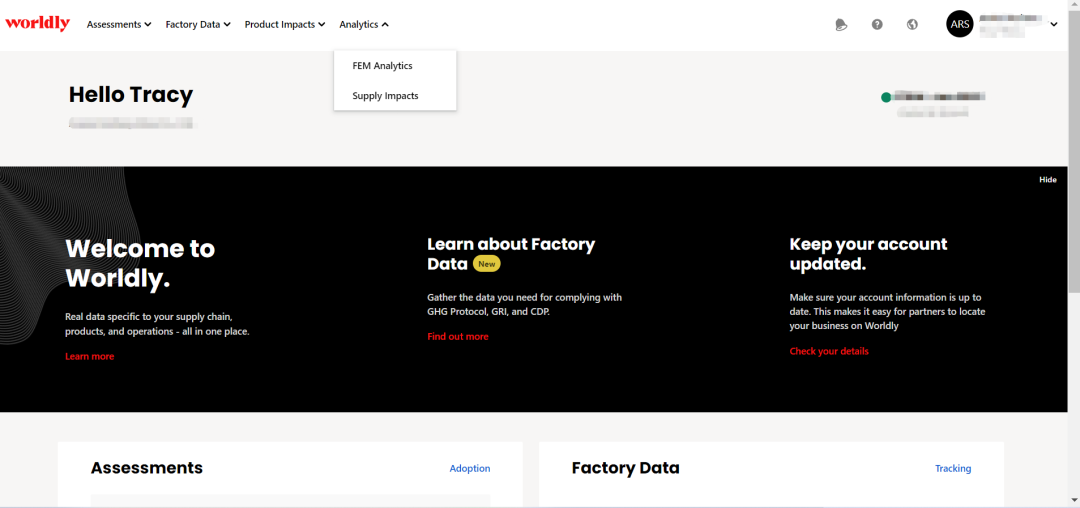Open the Factory Data dropdown

pyautogui.click(x=197, y=25)
